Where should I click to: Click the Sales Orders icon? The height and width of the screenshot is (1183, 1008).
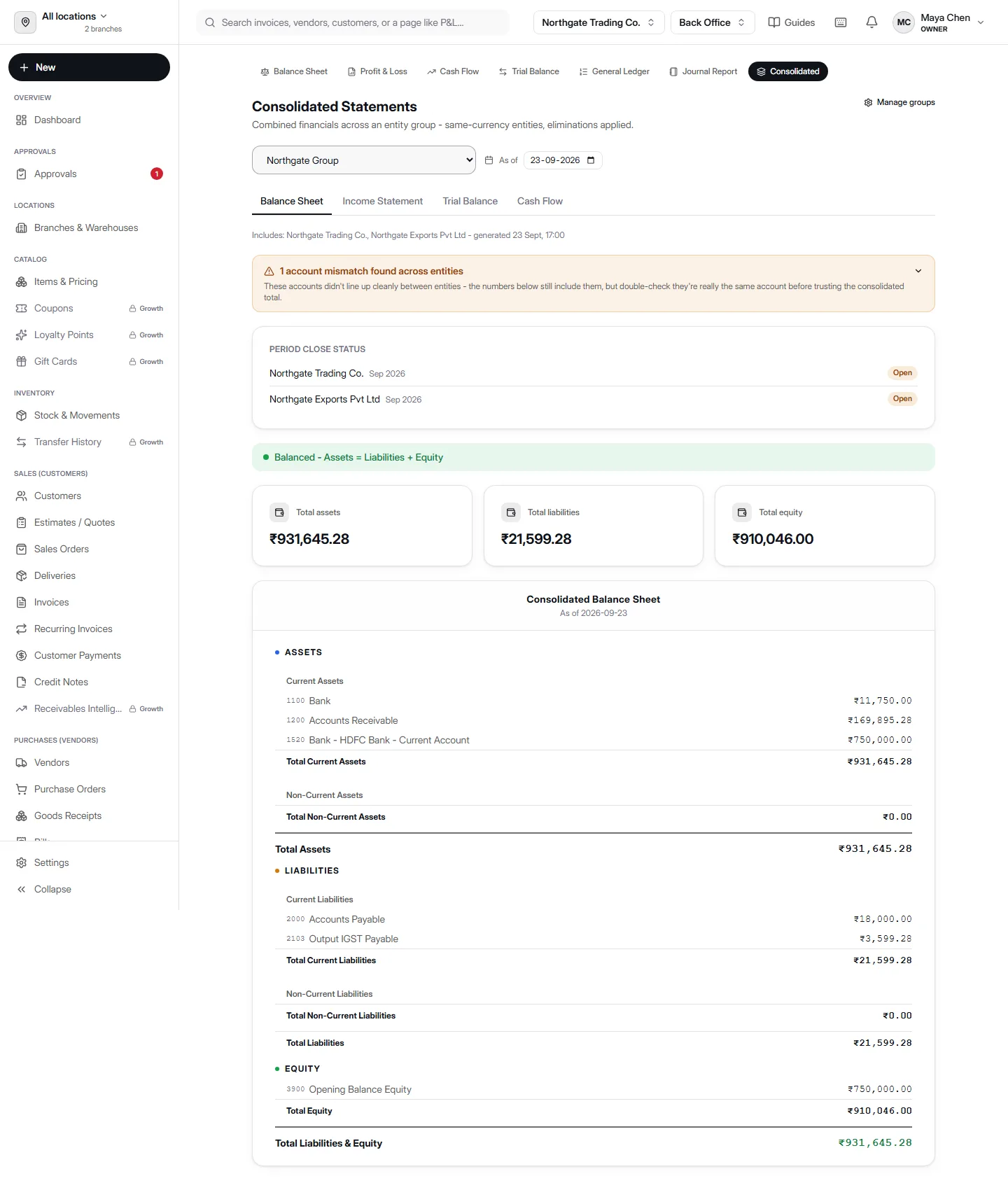click(x=22, y=549)
